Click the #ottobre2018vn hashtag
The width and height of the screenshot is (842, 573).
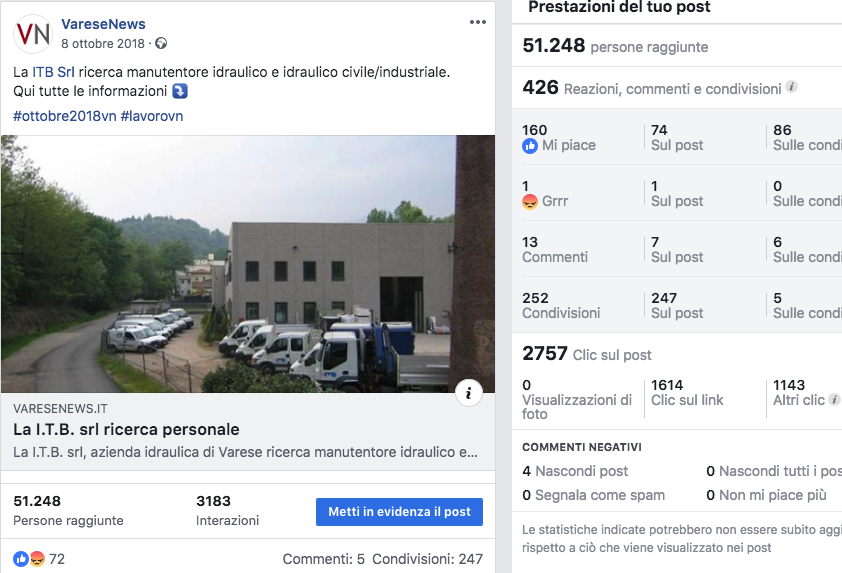64,116
